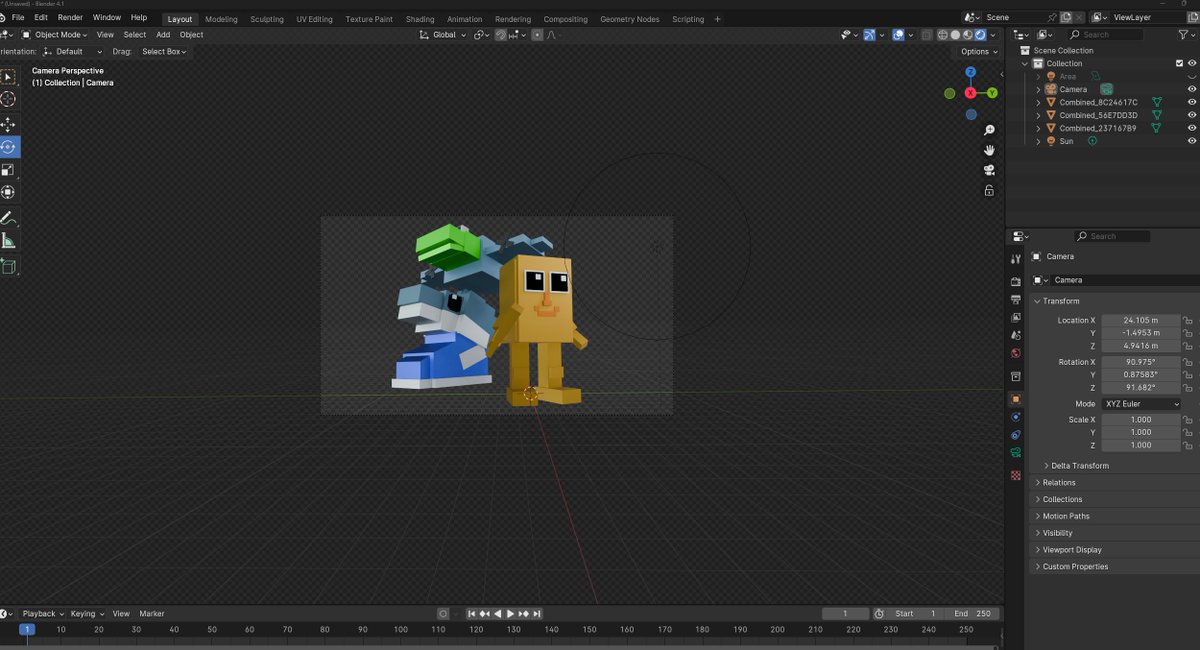1200x650 pixels.
Task: Open the Object Mode dropdown
Action: pyautogui.click(x=56, y=35)
